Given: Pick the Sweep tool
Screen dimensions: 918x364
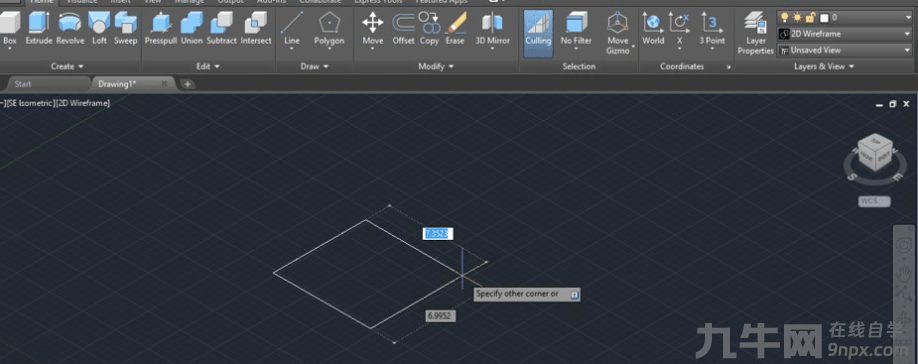Looking at the screenshot, I should coord(125,28).
